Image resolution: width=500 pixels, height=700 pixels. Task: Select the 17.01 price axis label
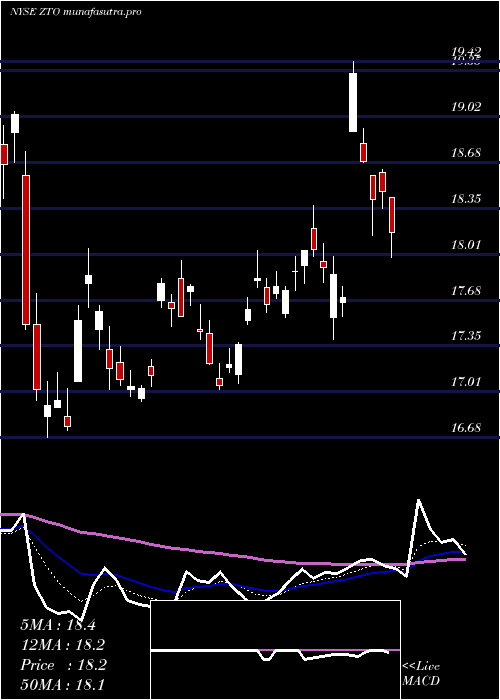tap(466, 382)
